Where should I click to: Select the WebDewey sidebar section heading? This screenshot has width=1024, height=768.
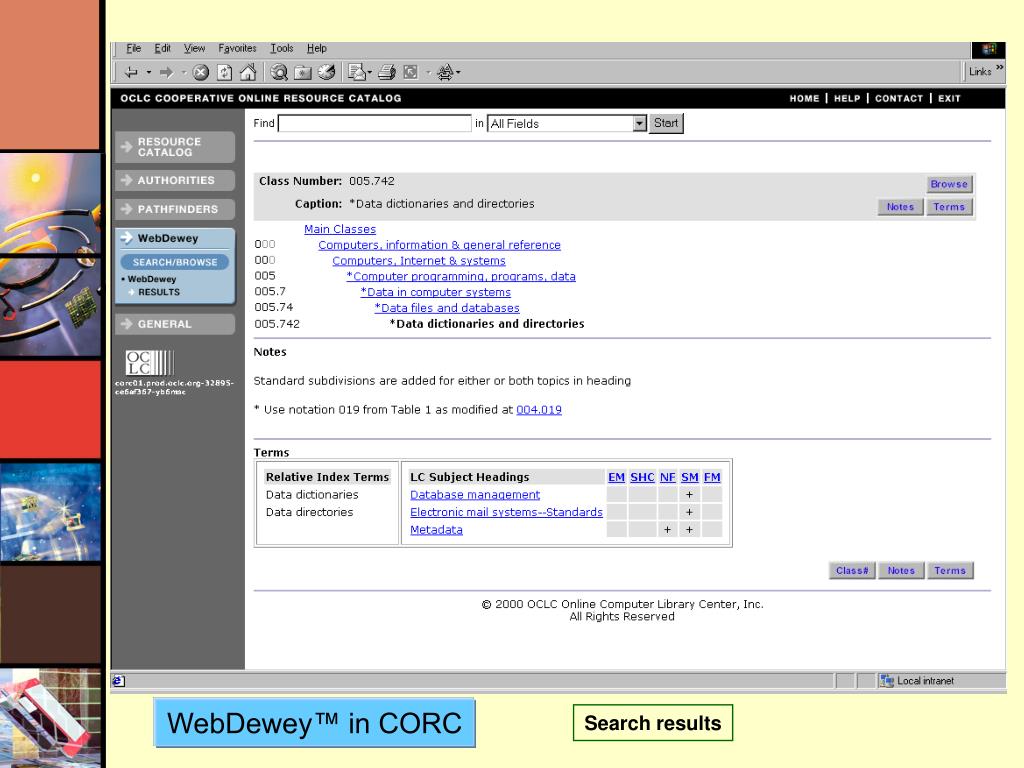pos(167,238)
